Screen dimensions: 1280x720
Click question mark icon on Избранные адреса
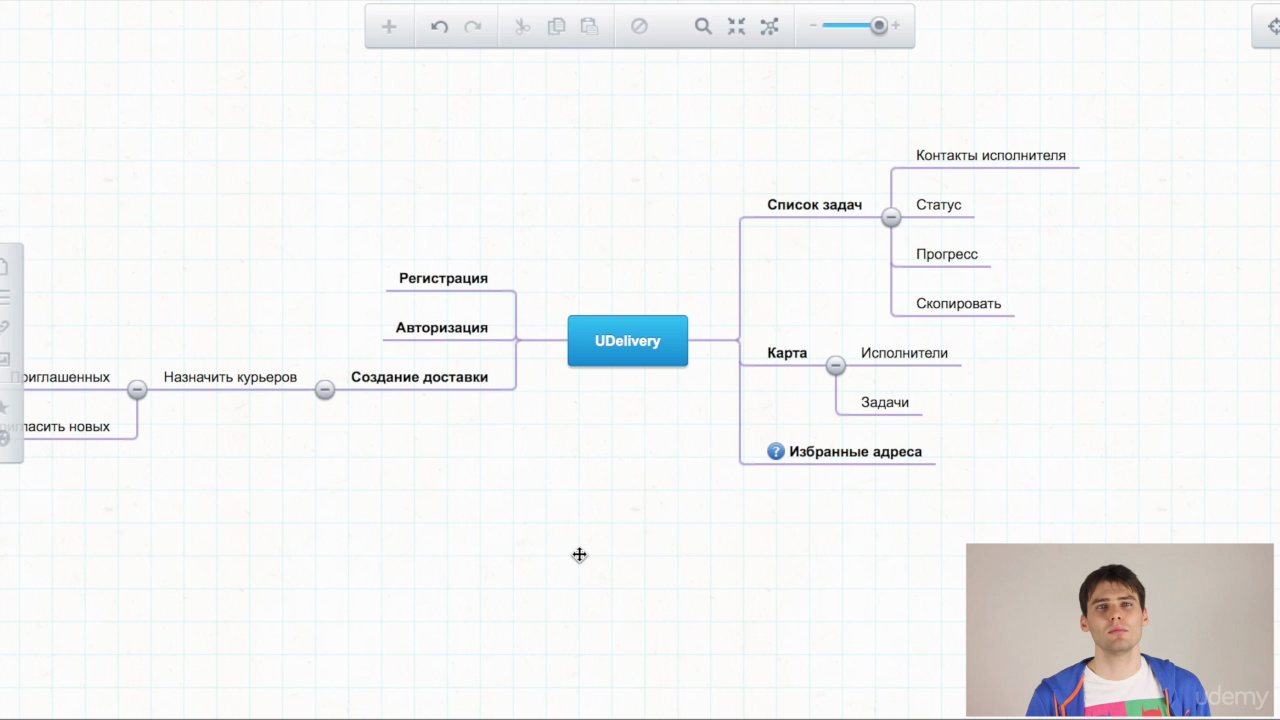[x=776, y=452]
